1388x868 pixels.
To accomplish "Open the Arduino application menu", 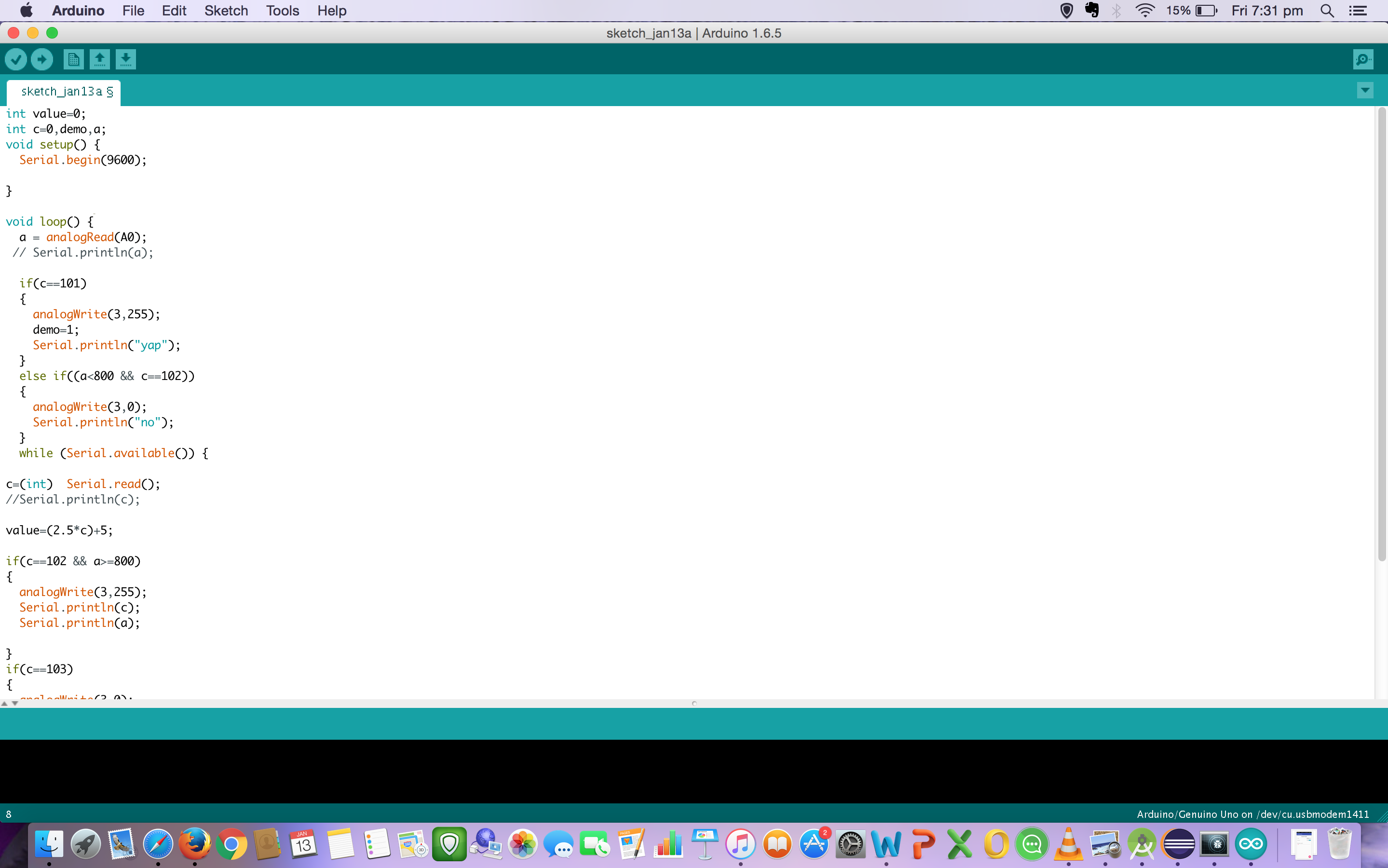I will (78, 10).
